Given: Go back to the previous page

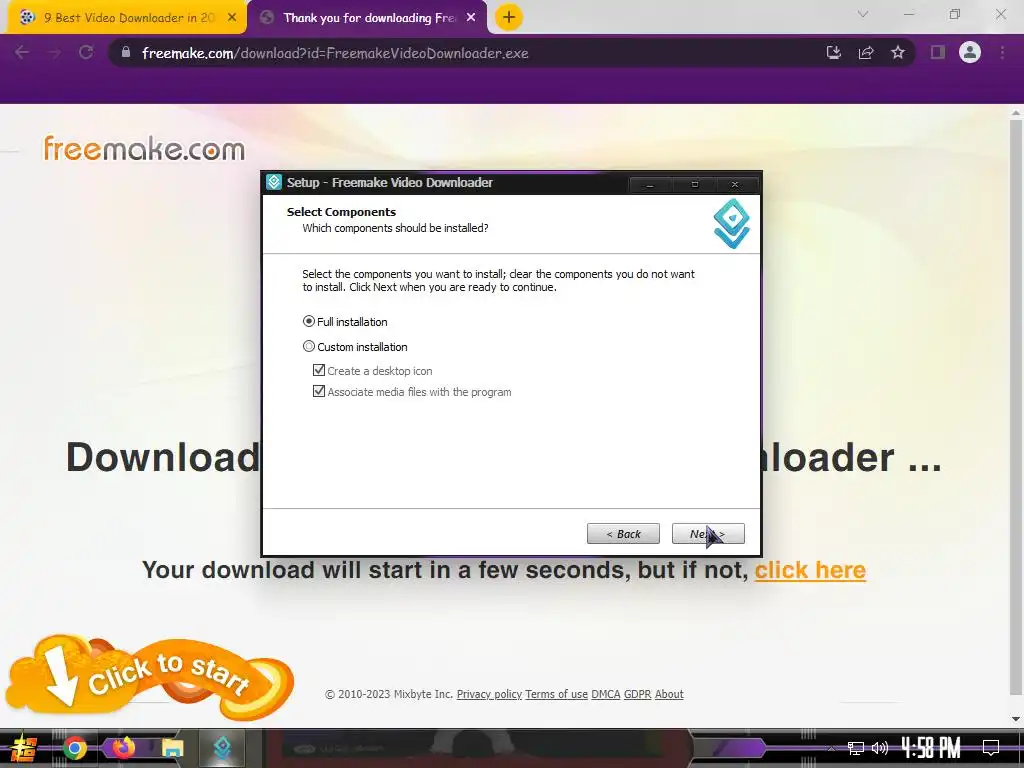Looking at the screenshot, I should pyautogui.click(x=22, y=52).
